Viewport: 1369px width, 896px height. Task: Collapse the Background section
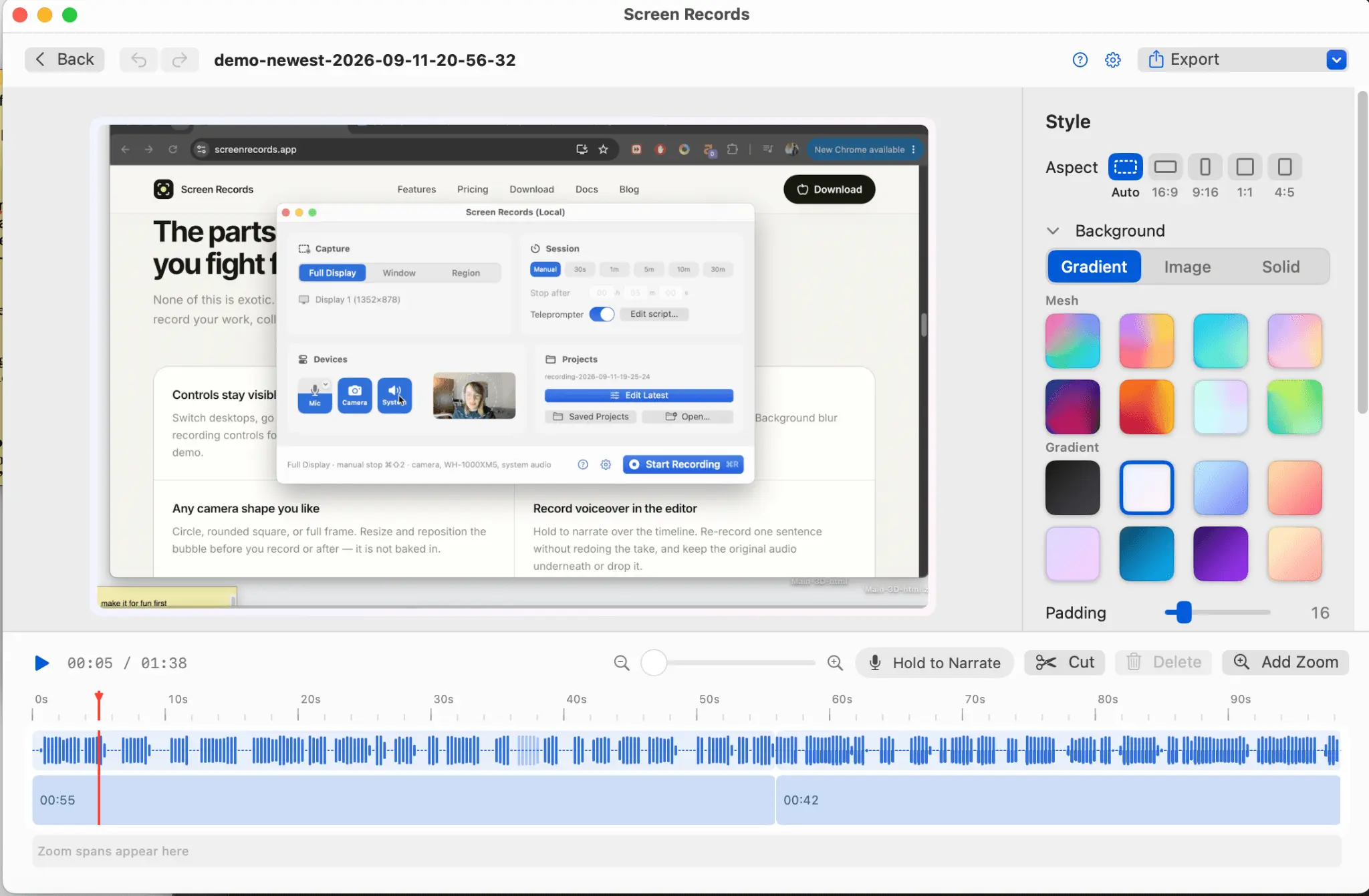(x=1053, y=231)
